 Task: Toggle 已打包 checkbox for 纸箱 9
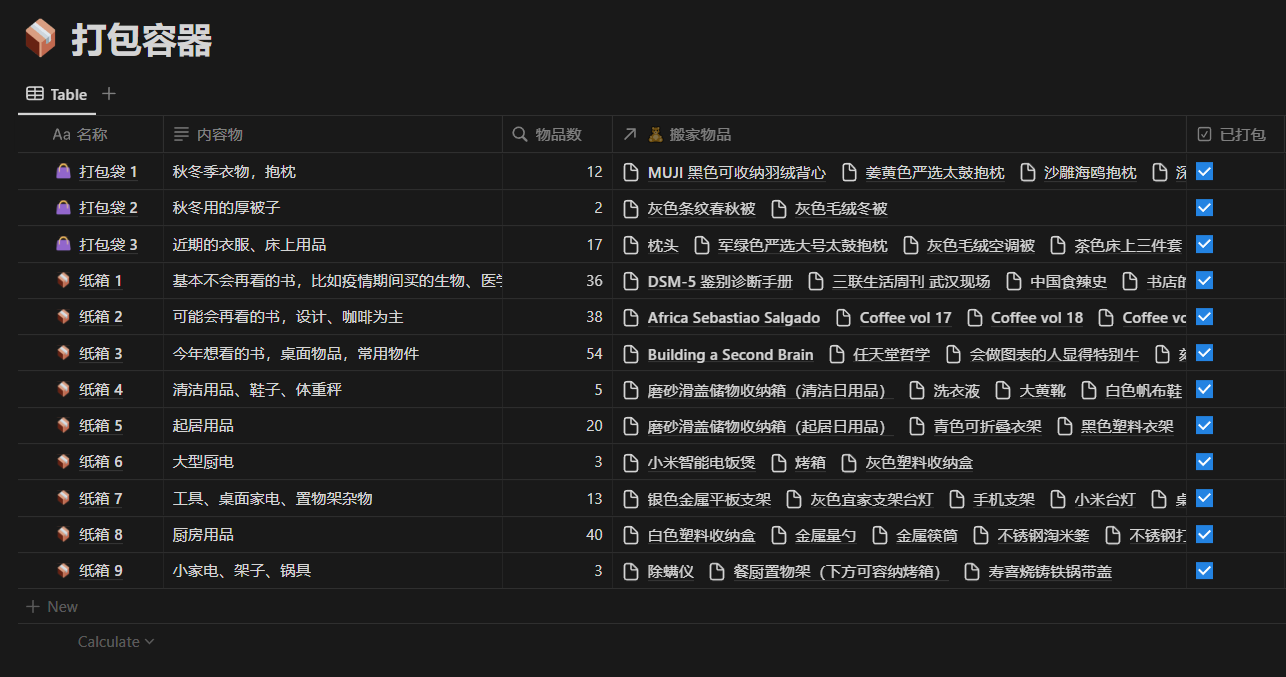[1204, 570]
